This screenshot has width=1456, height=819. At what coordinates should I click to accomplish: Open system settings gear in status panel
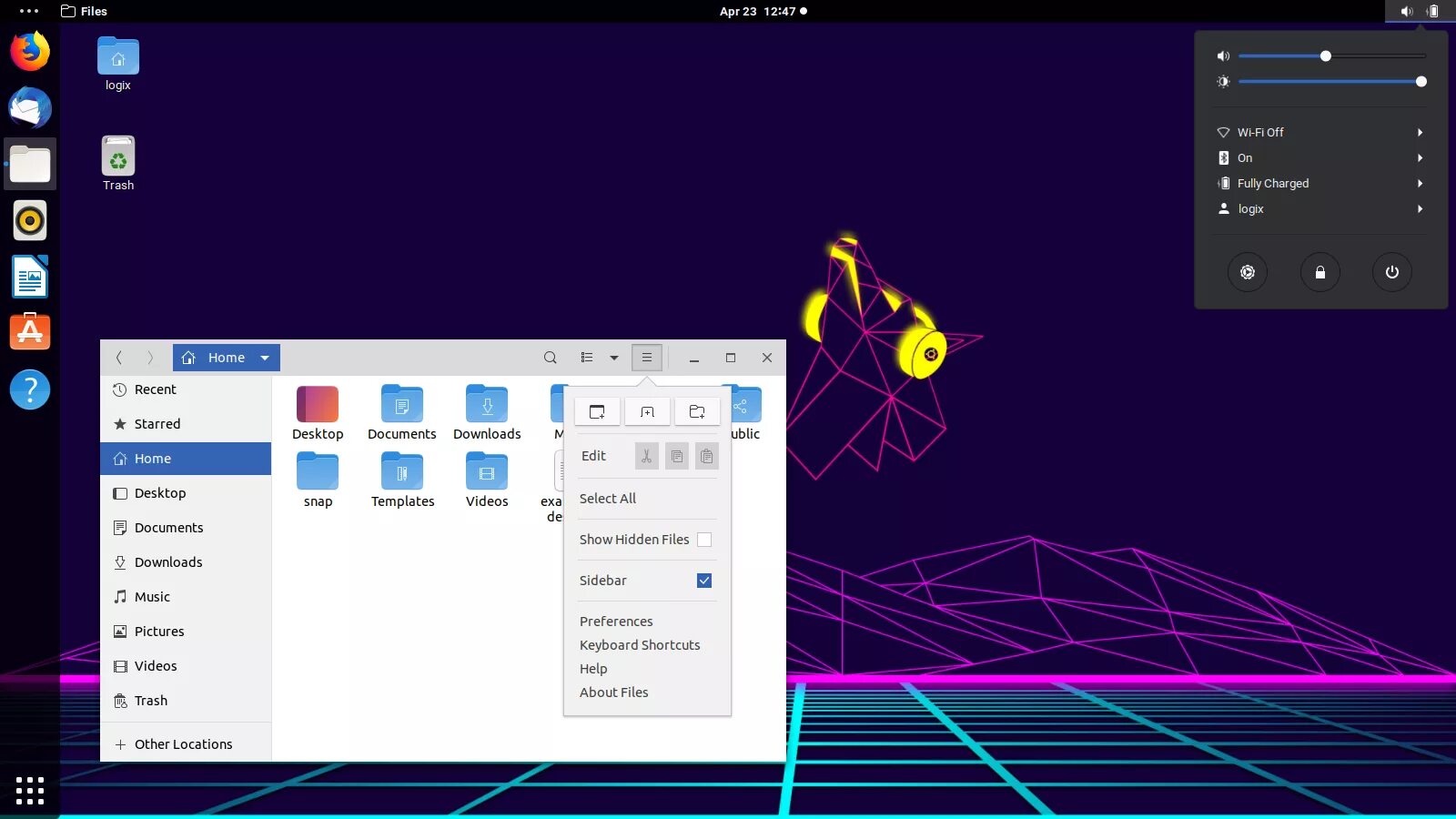coord(1248,272)
